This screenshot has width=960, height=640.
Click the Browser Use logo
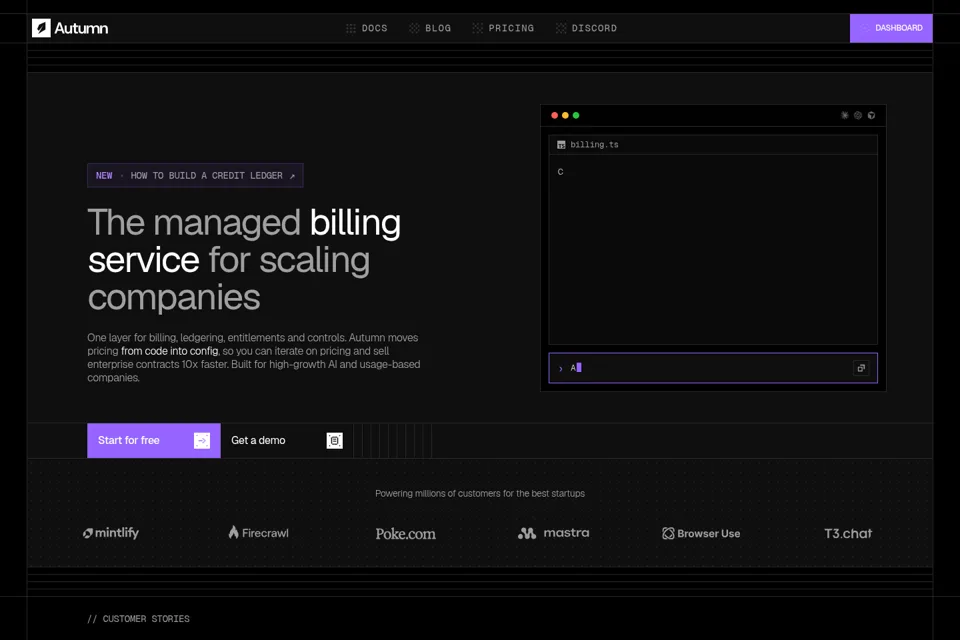(701, 533)
